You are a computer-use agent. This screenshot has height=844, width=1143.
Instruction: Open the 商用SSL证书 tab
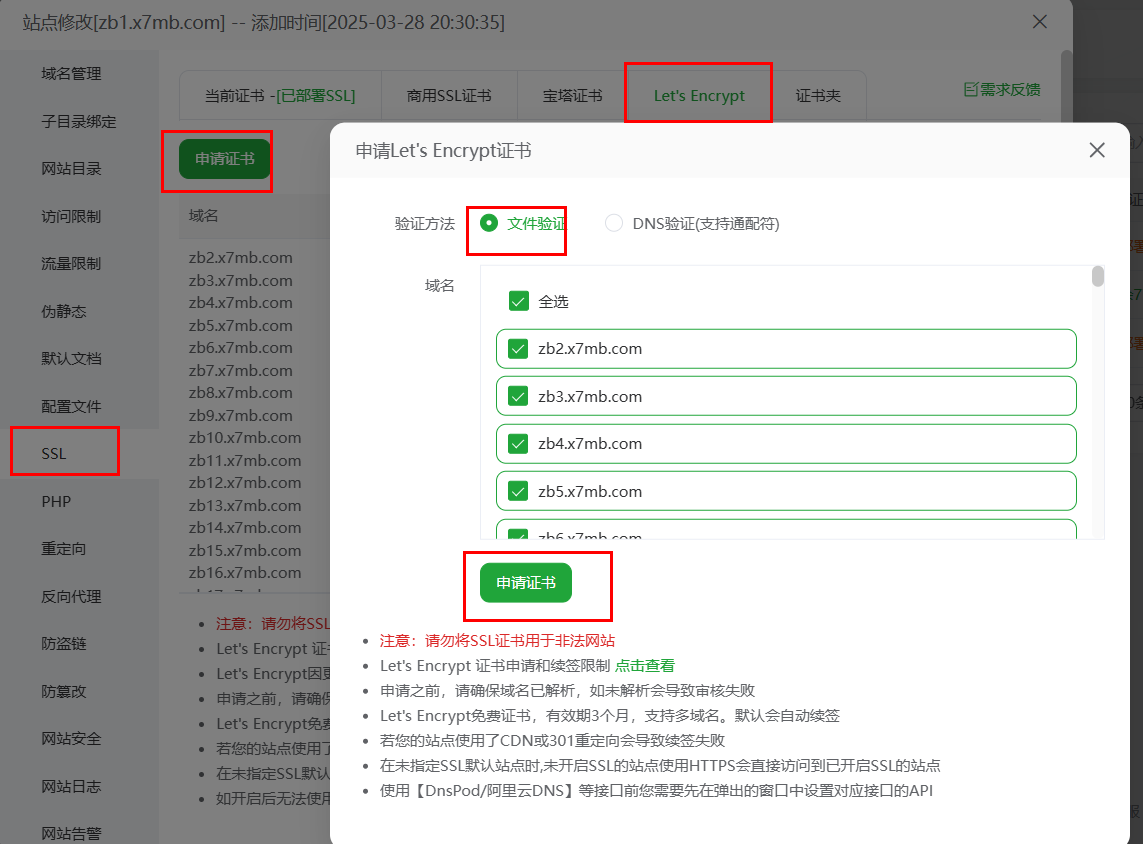[449, 96]
